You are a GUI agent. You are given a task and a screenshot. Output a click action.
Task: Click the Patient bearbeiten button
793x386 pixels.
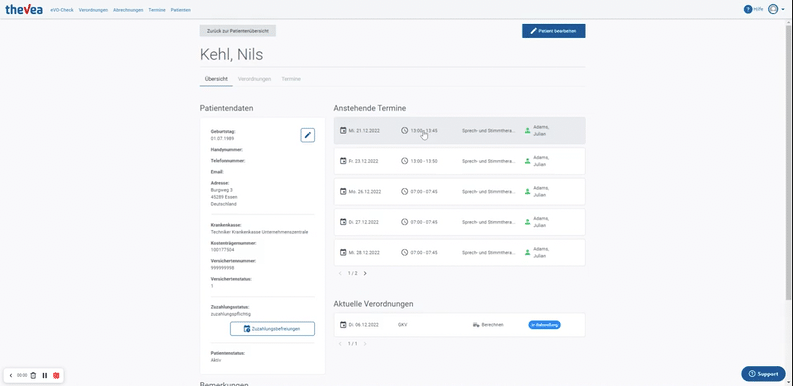pyautogui.click(x=554, y=31)
